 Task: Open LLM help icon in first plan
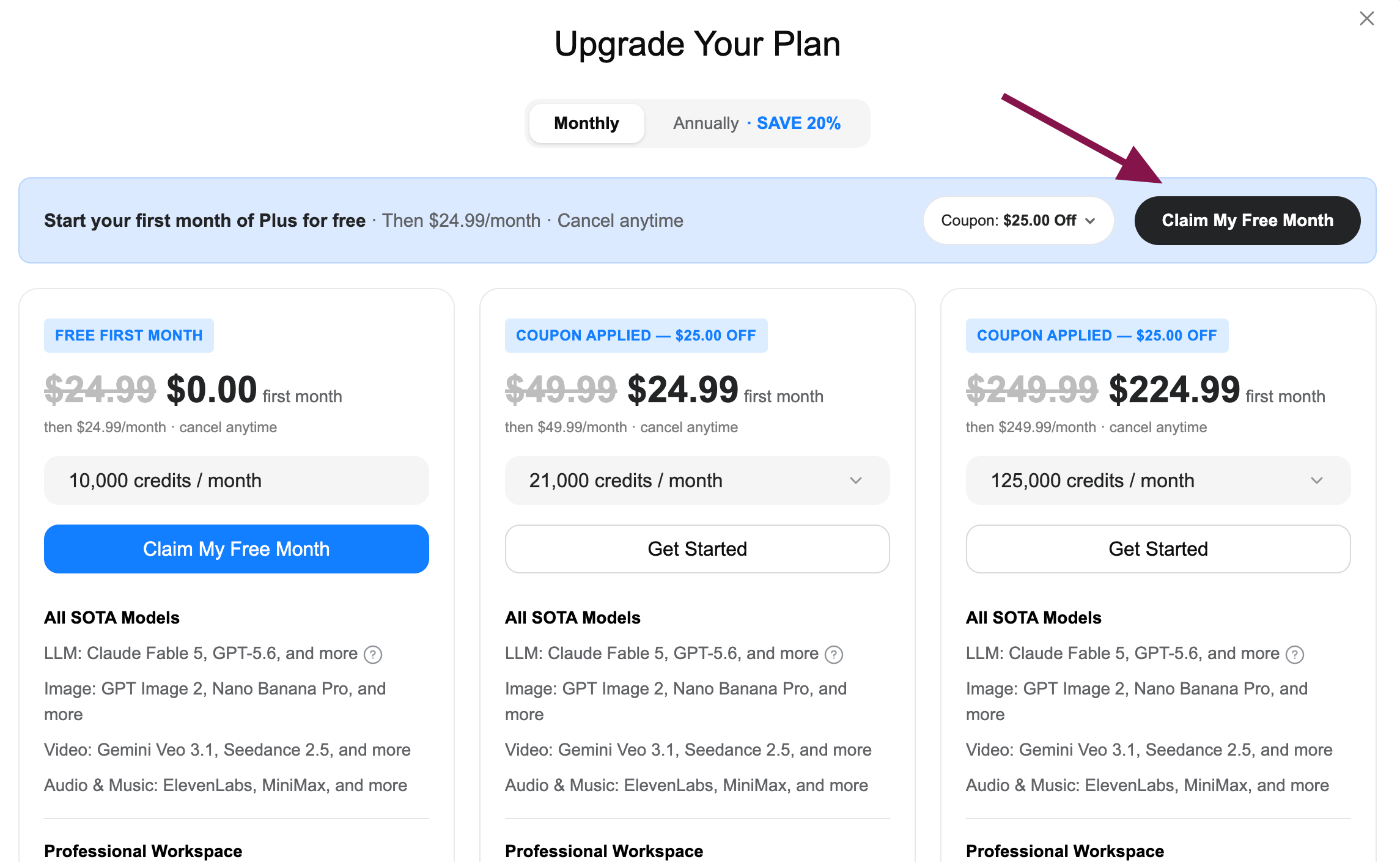click(x=373, y=655)
